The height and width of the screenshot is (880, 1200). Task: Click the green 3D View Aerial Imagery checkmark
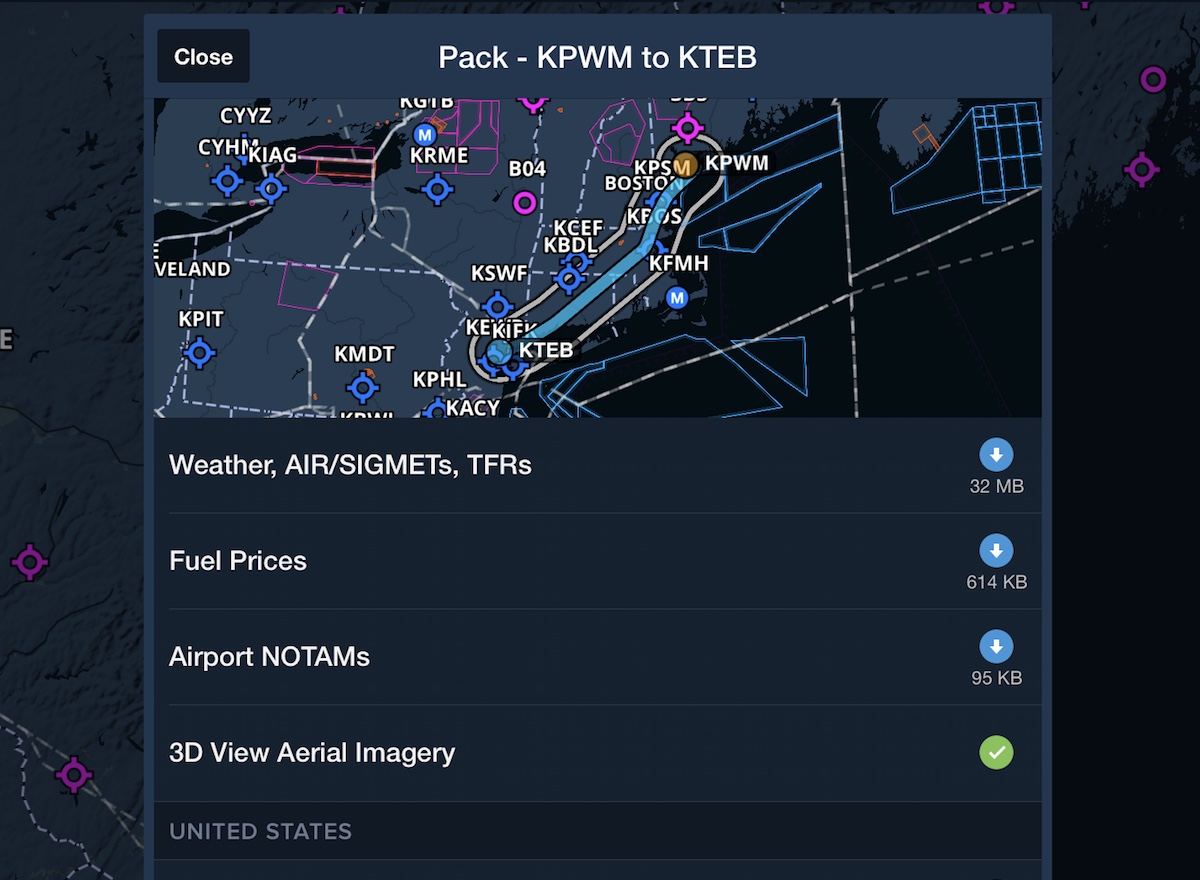[x=996, y=753]
